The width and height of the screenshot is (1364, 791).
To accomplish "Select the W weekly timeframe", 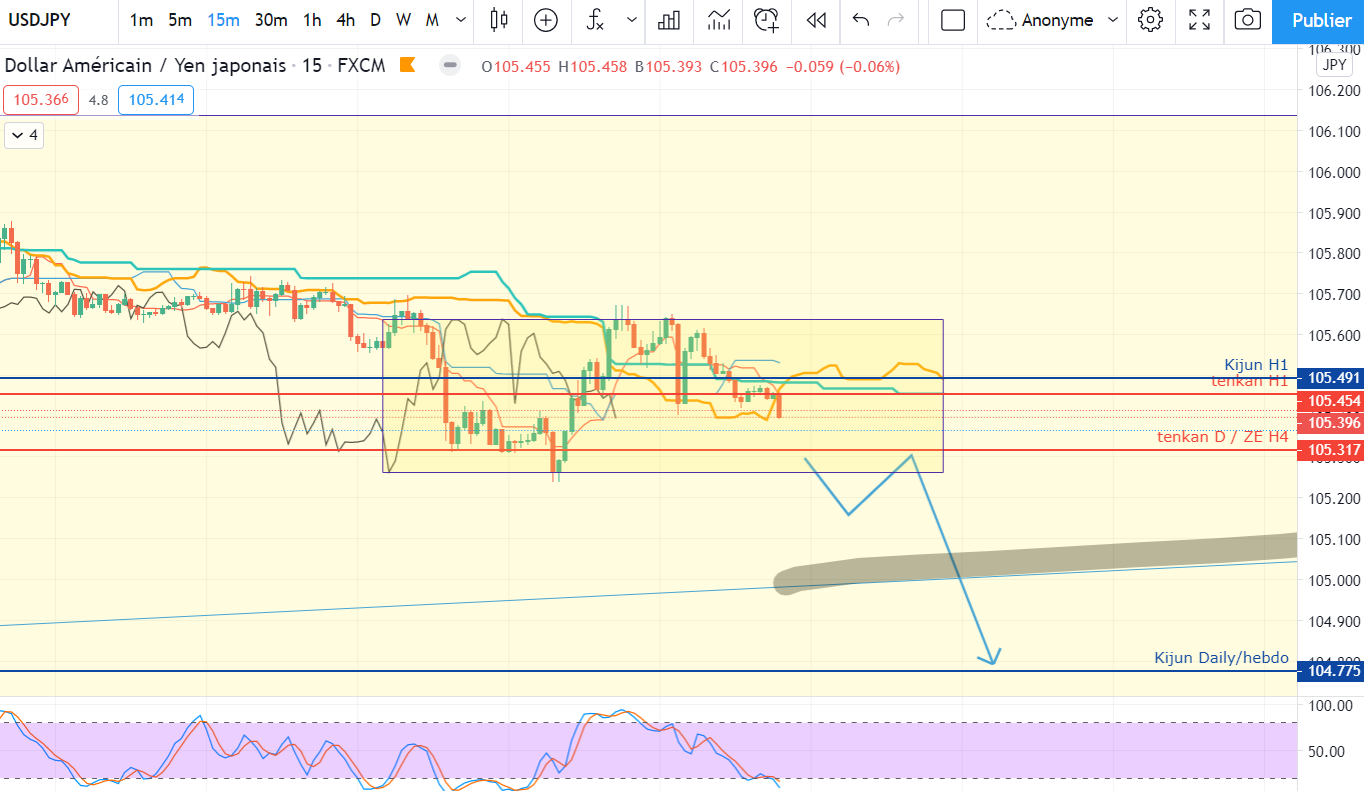I will tap(403, 20).
